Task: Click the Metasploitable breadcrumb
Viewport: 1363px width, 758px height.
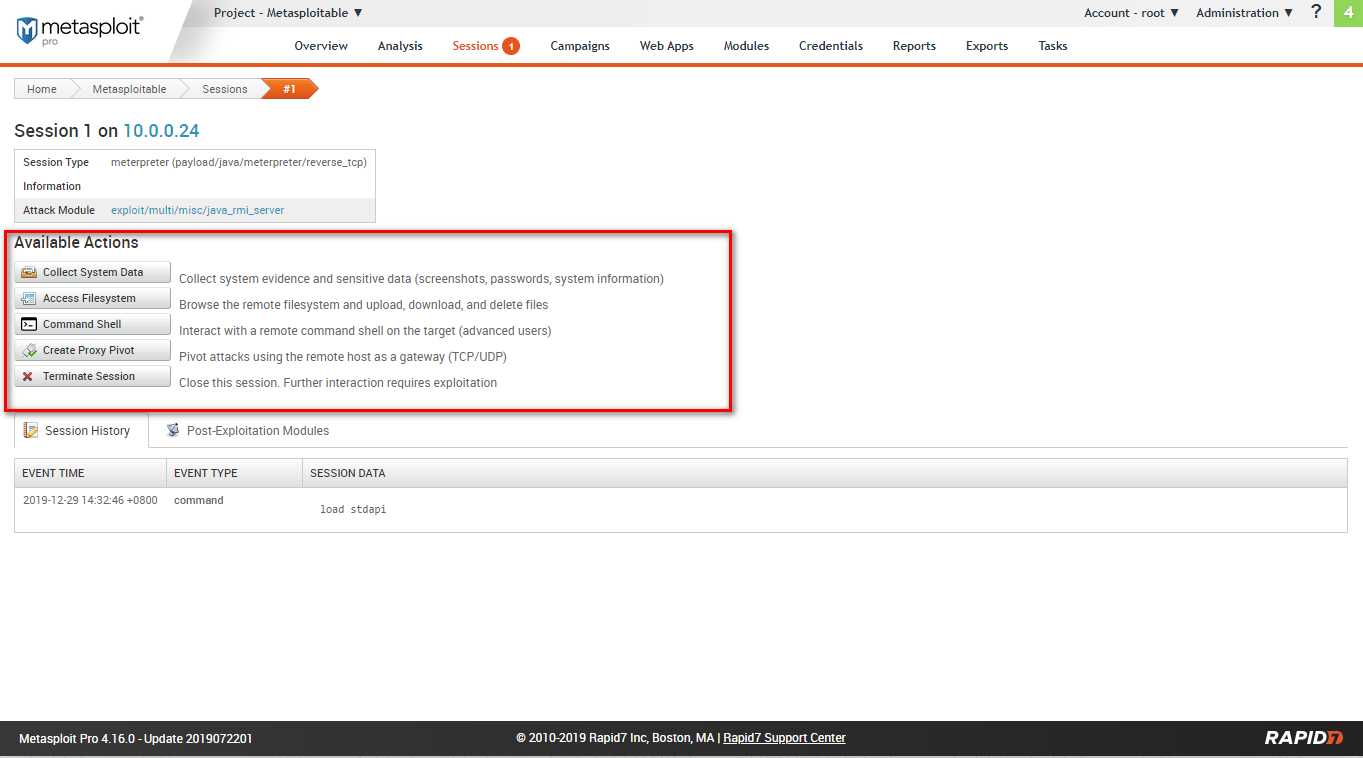Action: (129, 89)
